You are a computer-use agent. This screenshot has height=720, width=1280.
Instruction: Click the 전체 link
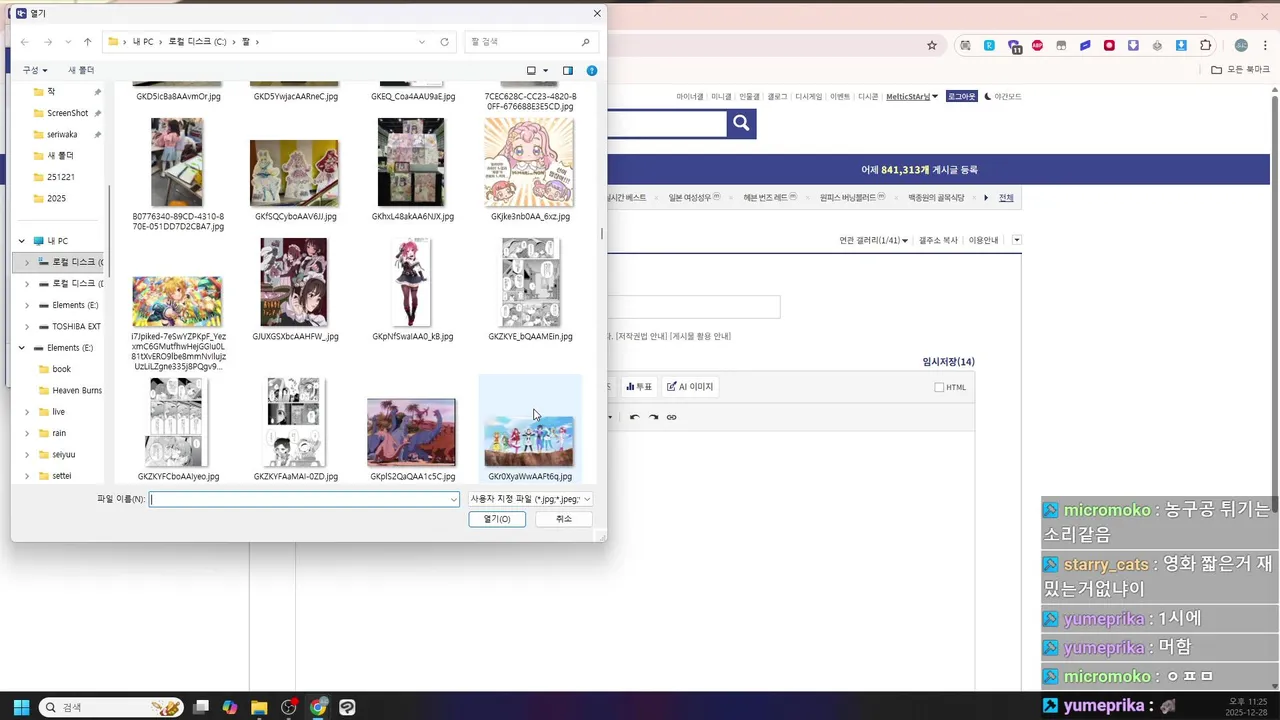pos(1006,198)
